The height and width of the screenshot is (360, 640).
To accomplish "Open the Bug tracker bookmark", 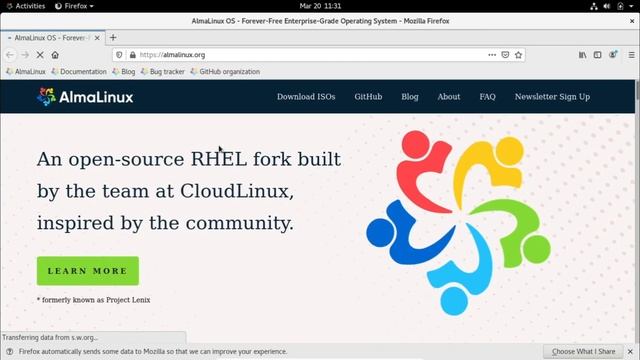I will click(x=162, y=71).
